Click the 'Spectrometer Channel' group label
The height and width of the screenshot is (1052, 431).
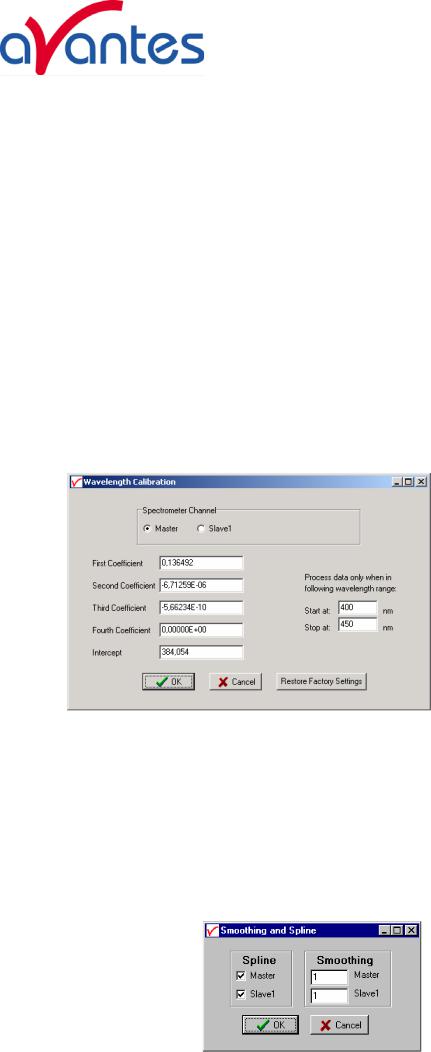coord(179,510)
